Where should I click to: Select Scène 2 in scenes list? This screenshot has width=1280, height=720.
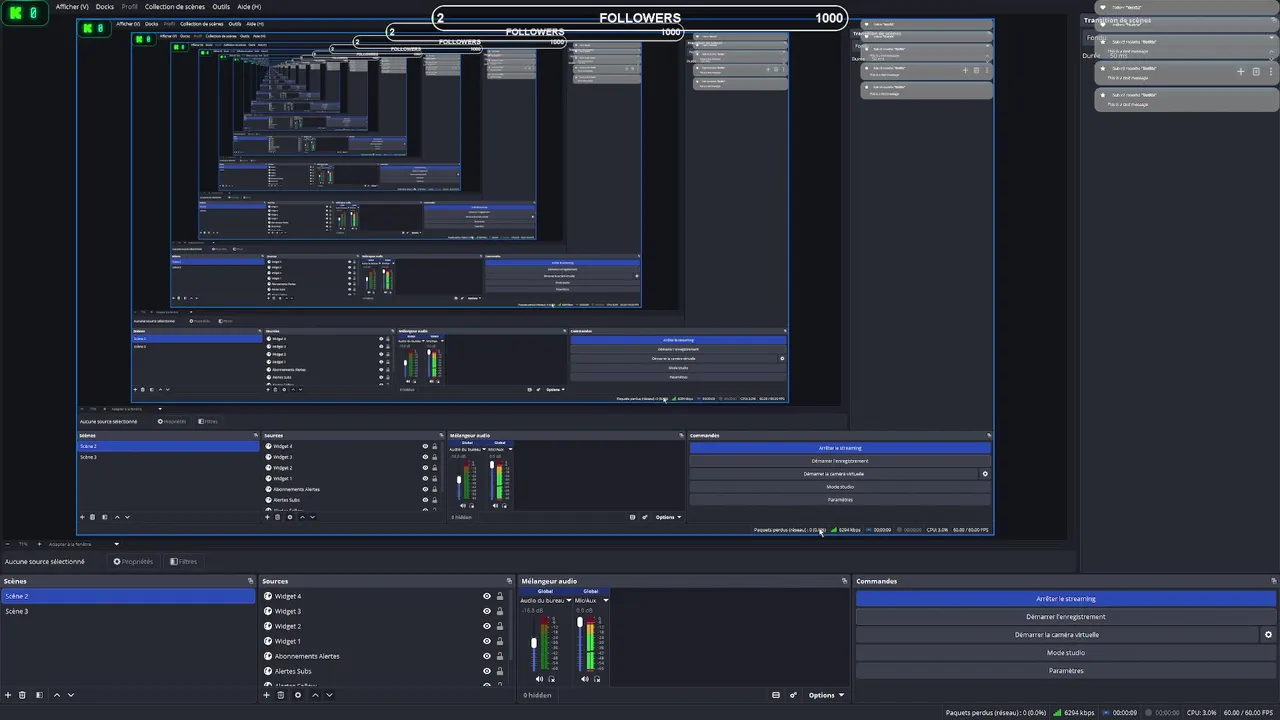(128, 596)
